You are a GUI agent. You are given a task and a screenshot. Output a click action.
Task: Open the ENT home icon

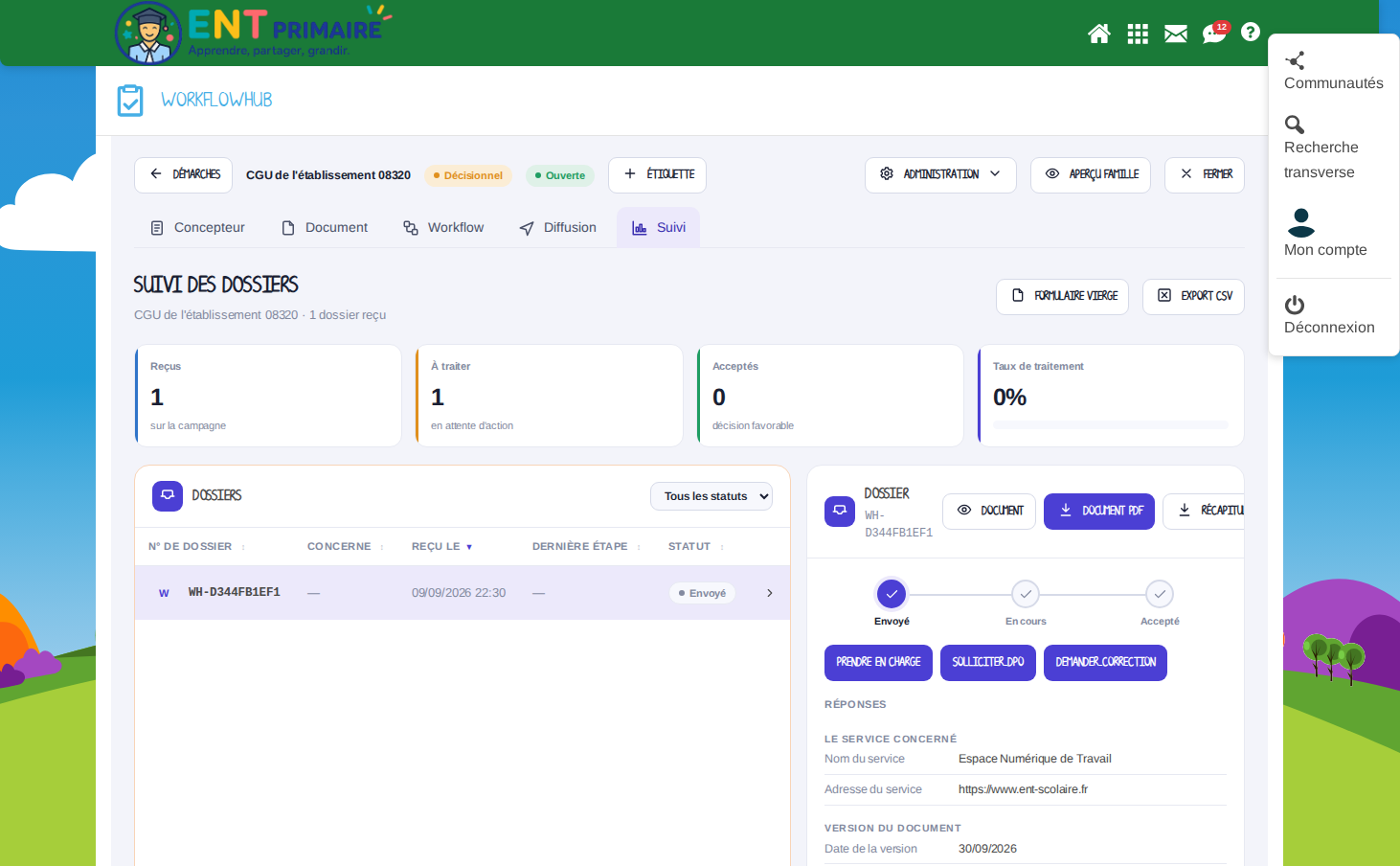click(x=1099, y=34)
